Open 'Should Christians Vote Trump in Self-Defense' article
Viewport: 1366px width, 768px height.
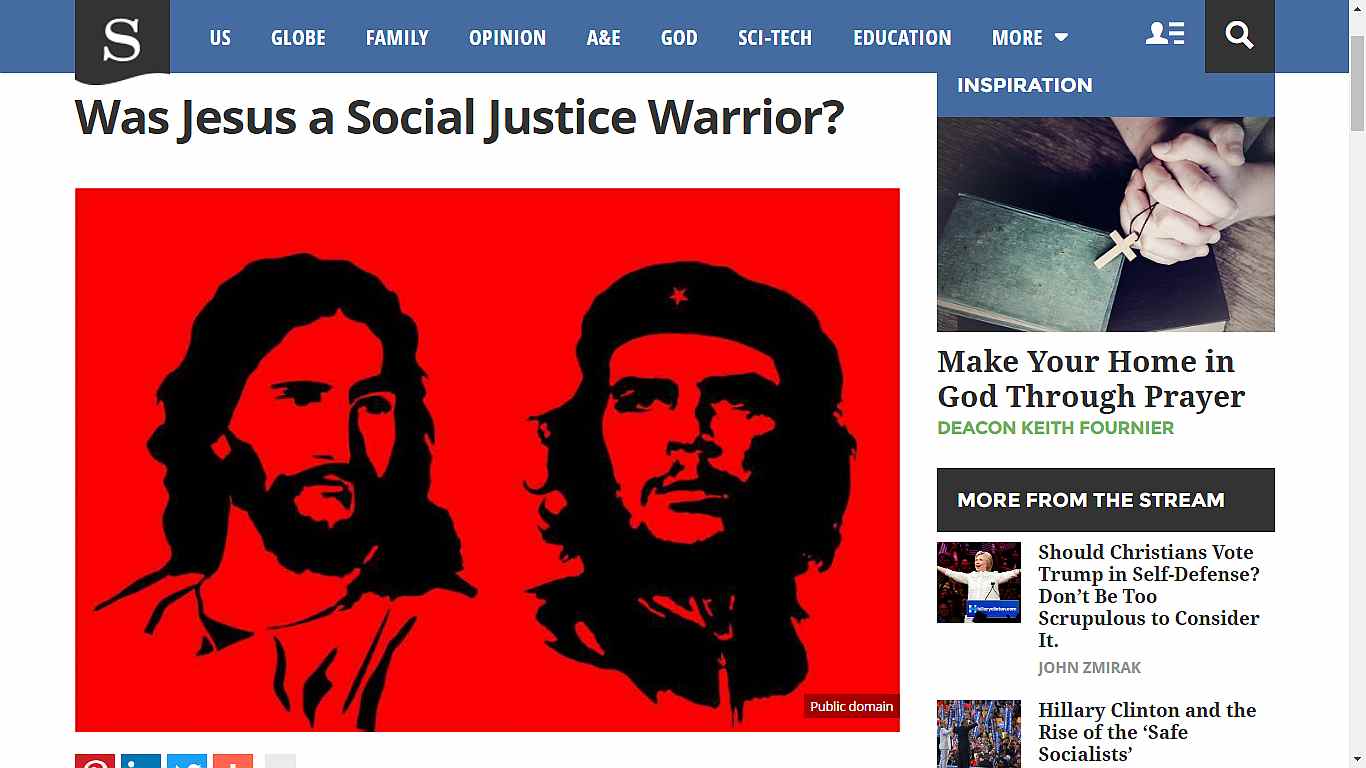point(1149,596)
